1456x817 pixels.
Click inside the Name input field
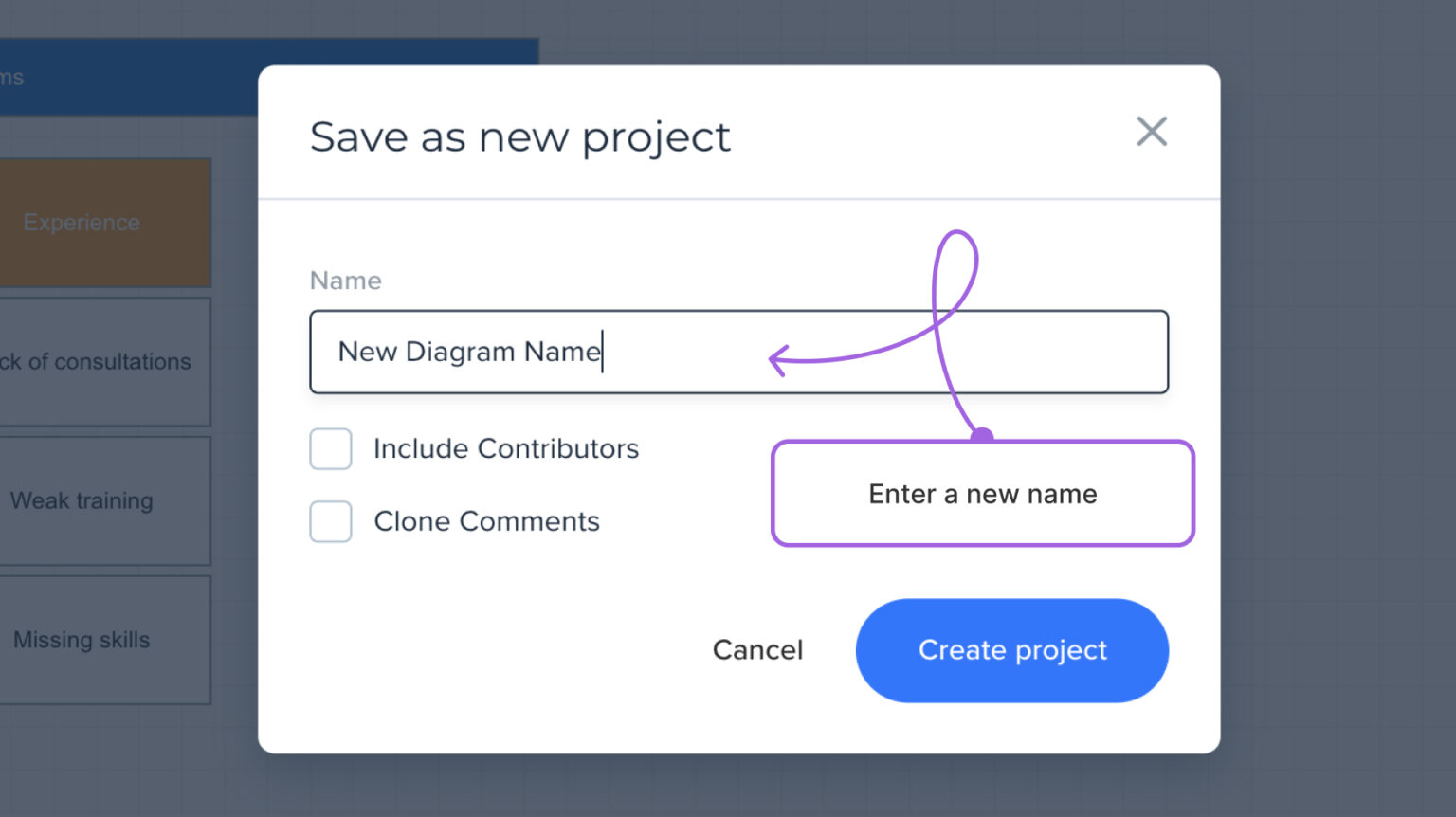(x=739, y=352)
